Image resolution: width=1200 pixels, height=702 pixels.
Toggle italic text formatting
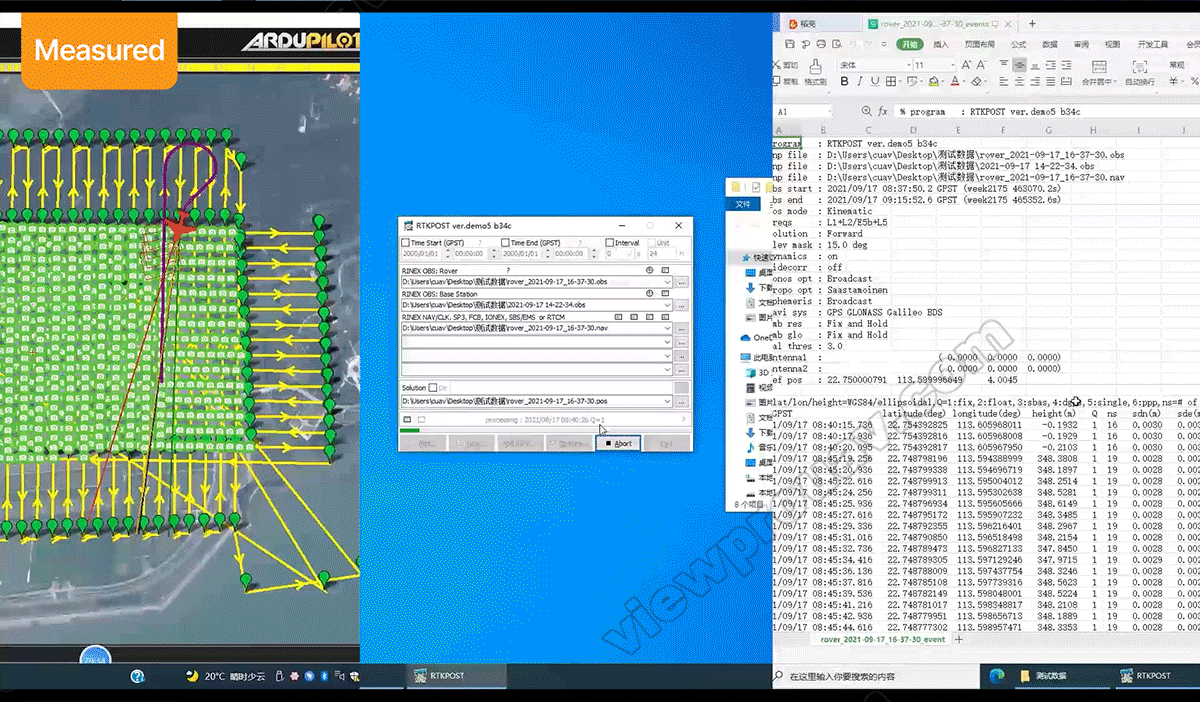[x=860, y=82]
